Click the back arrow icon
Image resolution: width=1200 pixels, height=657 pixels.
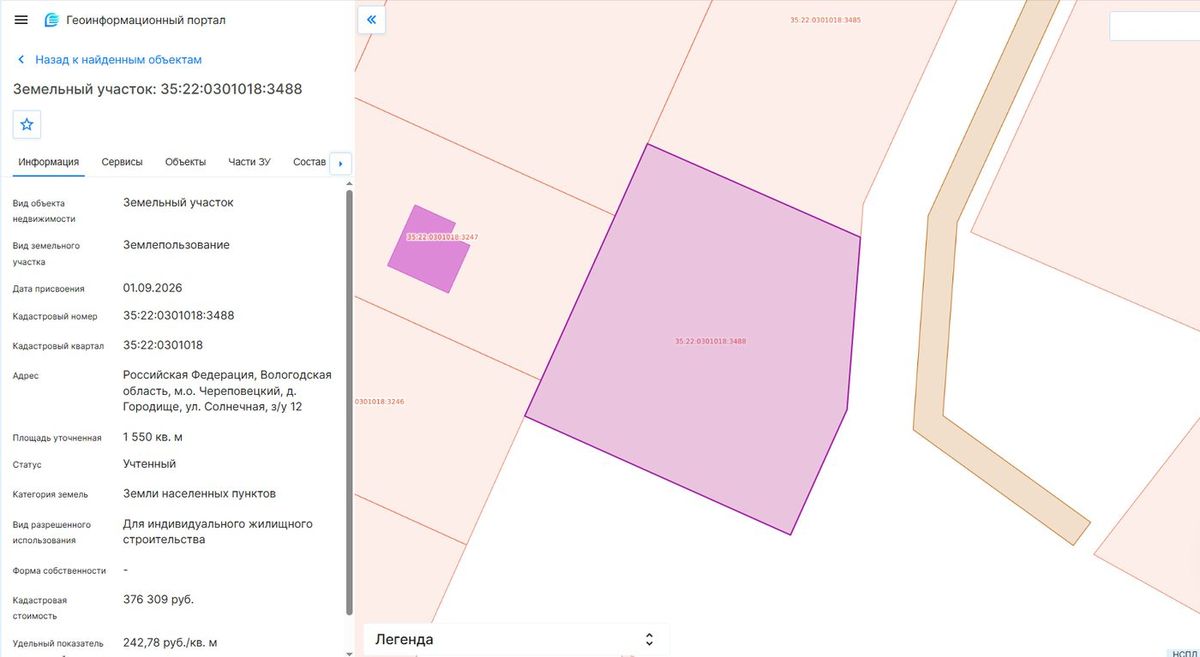21,60
